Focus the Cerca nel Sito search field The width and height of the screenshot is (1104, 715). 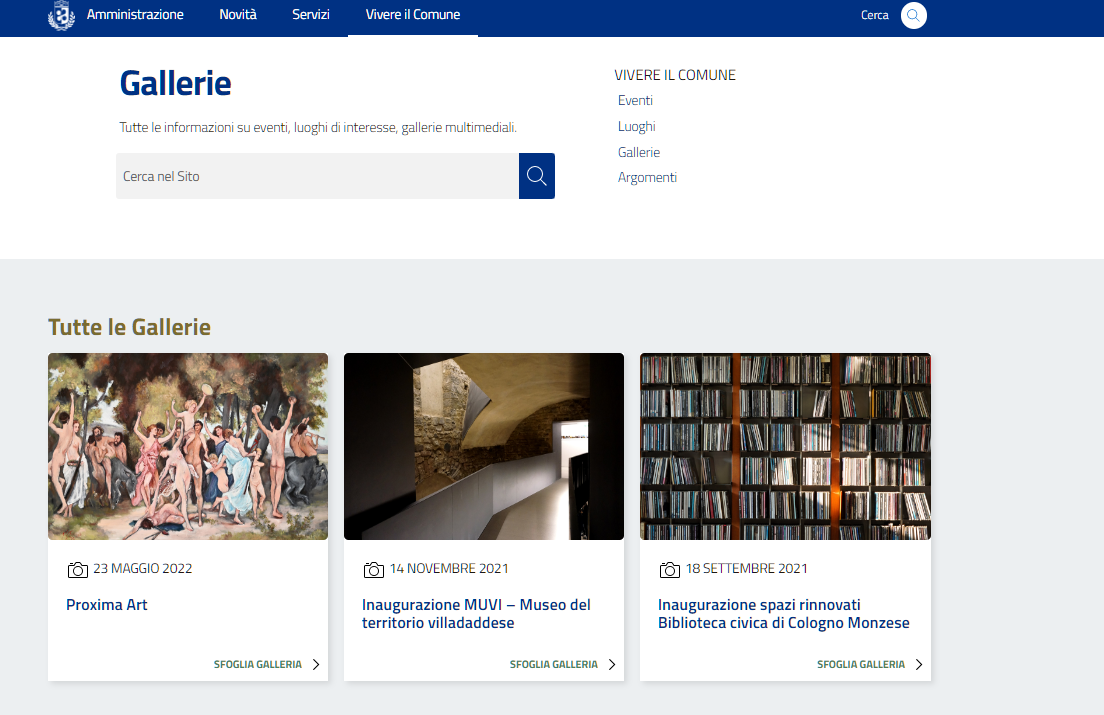click(x=317, y=176)
